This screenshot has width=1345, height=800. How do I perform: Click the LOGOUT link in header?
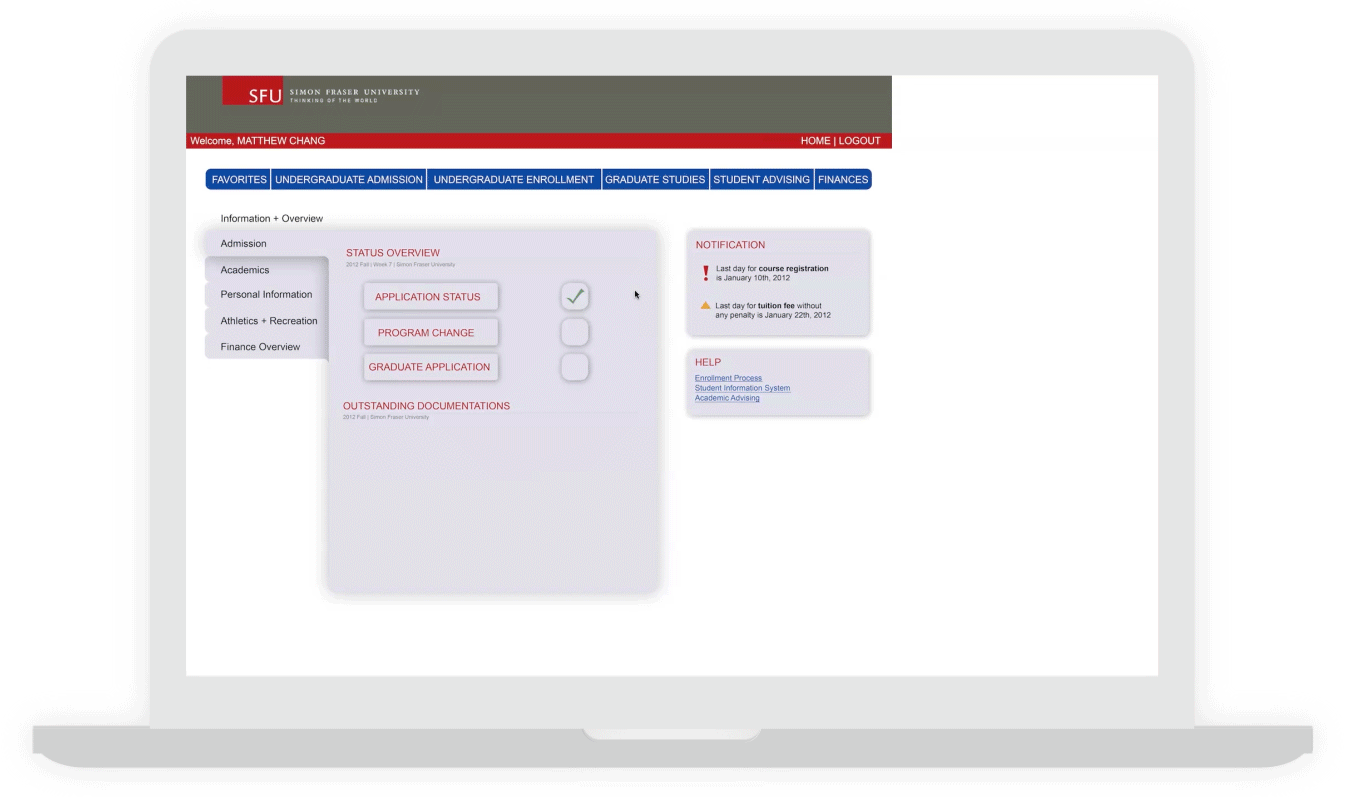[860, 141]
